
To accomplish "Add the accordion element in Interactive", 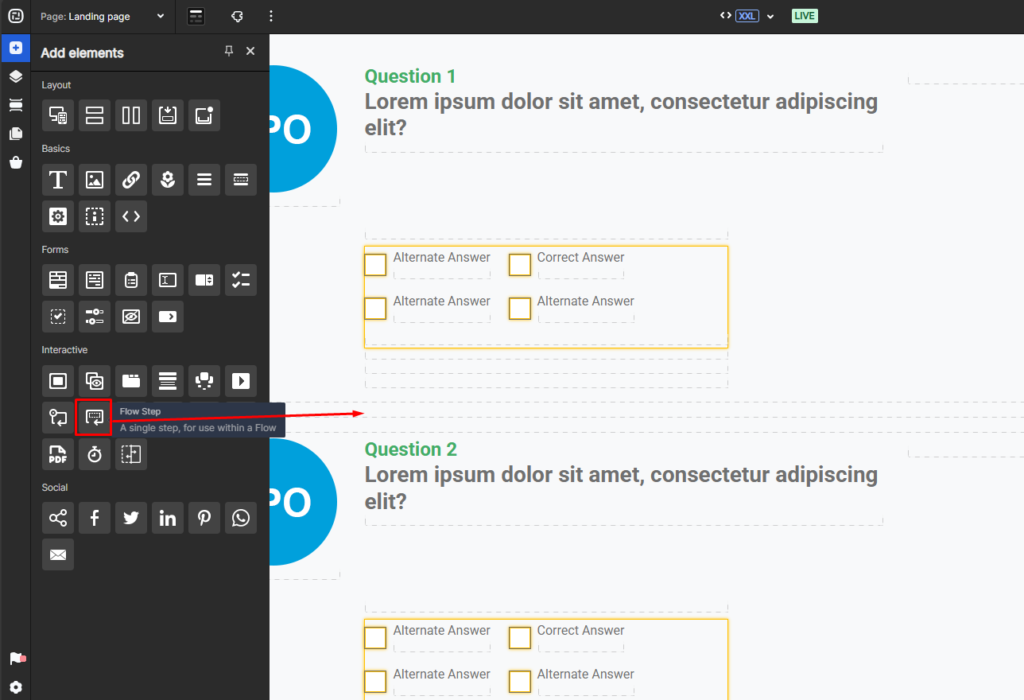I will point(168,381).
